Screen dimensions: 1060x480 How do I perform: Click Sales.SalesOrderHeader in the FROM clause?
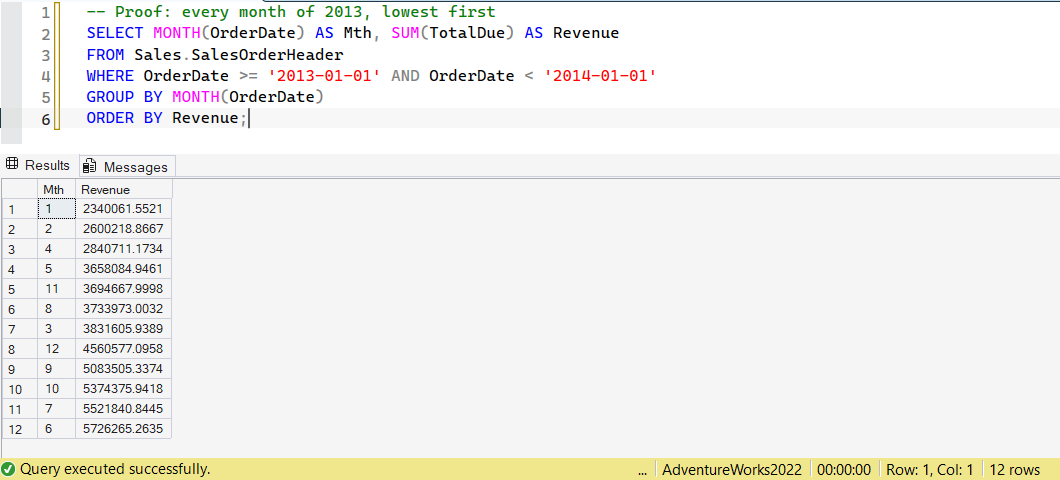pyautogui.click(x=239, y=55)
